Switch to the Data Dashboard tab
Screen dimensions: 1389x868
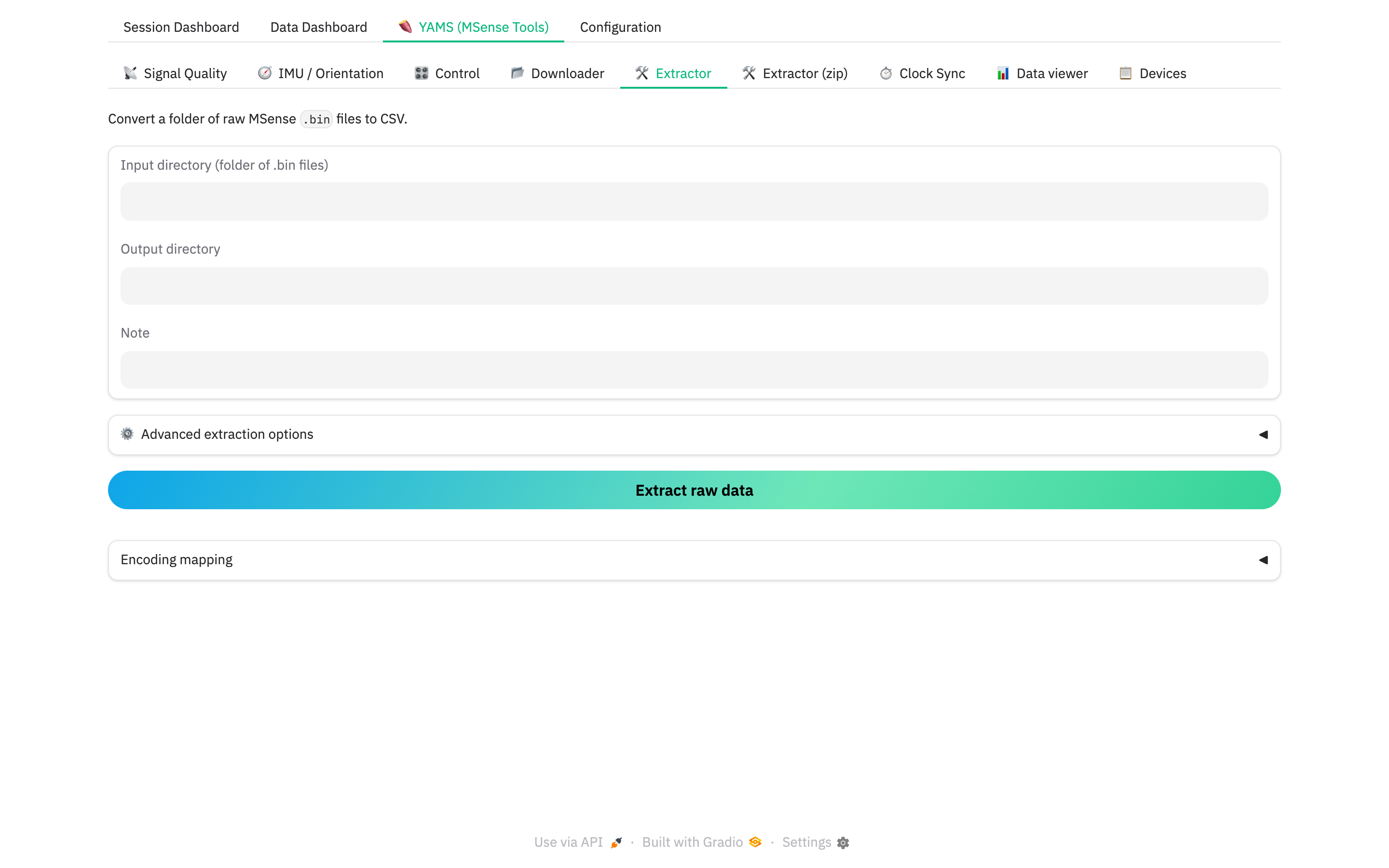tap(318, 27)
